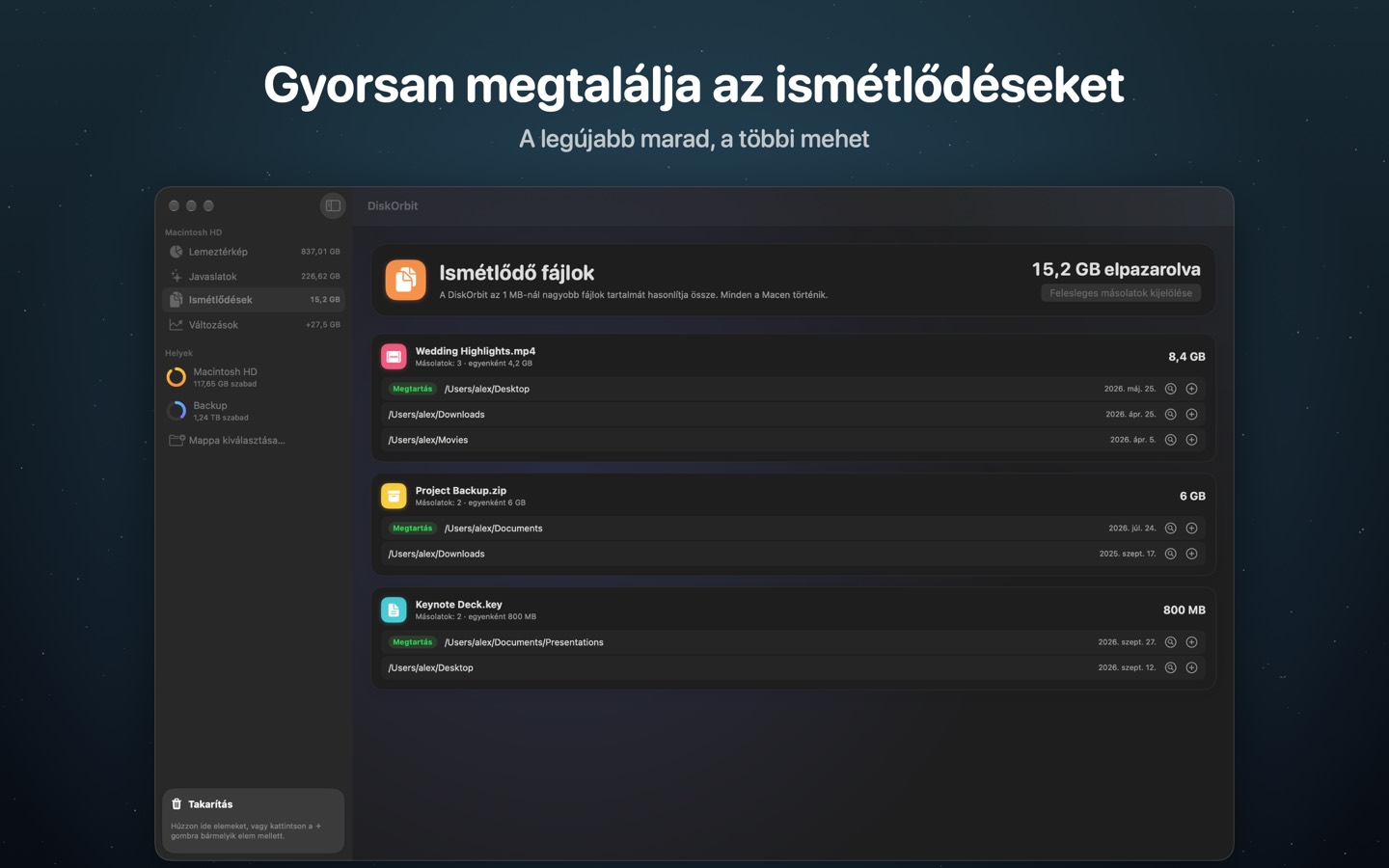
Task: Click the Lemezterkép pie chart icon
Action: (177, 252)
